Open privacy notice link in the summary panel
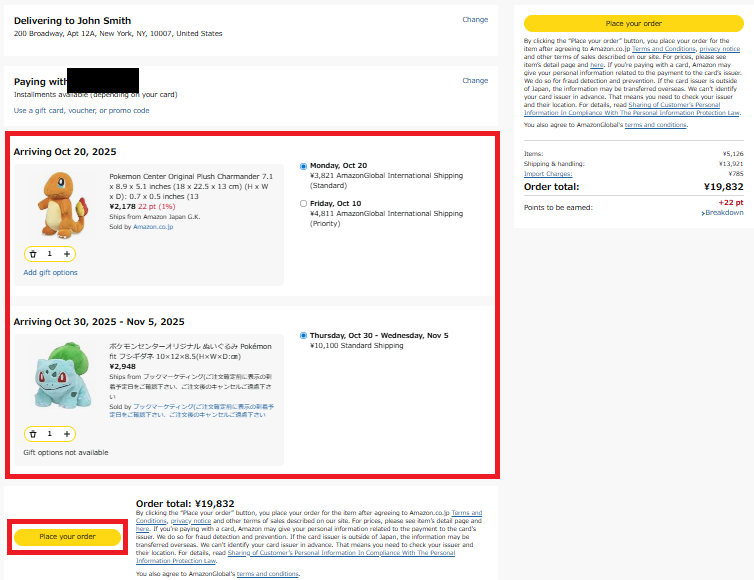The image size is (754, 580). pyautogui.click(x=719, y=48)
